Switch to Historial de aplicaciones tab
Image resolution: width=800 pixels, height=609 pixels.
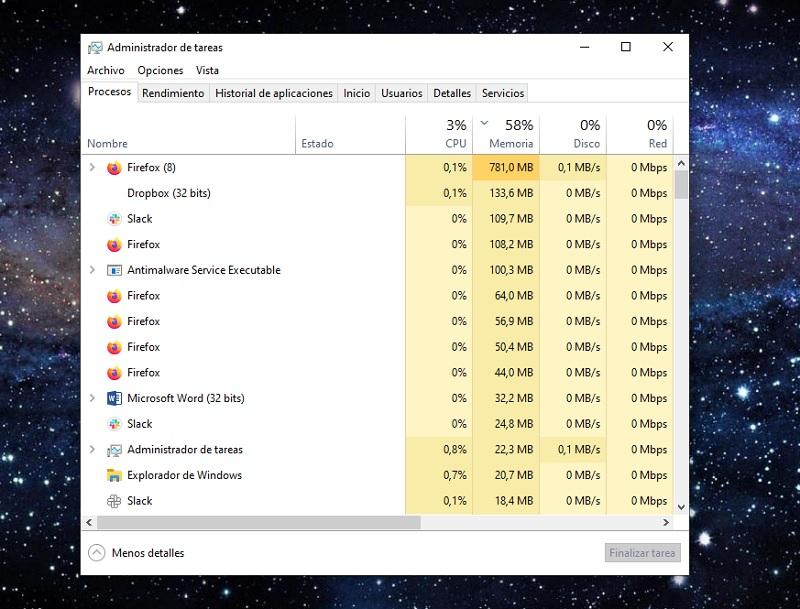(273, 93)
